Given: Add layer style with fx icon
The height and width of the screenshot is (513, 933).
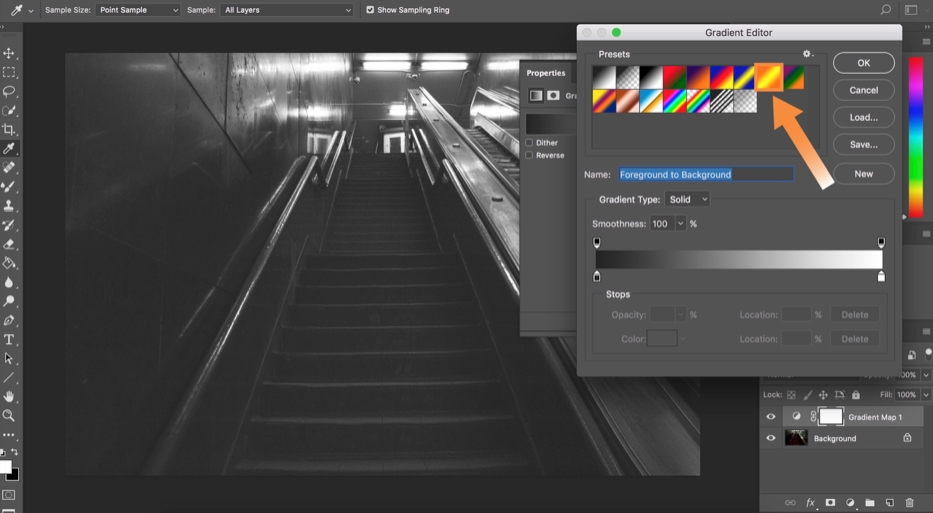Looking at the screenshot, I should [810, 503].
